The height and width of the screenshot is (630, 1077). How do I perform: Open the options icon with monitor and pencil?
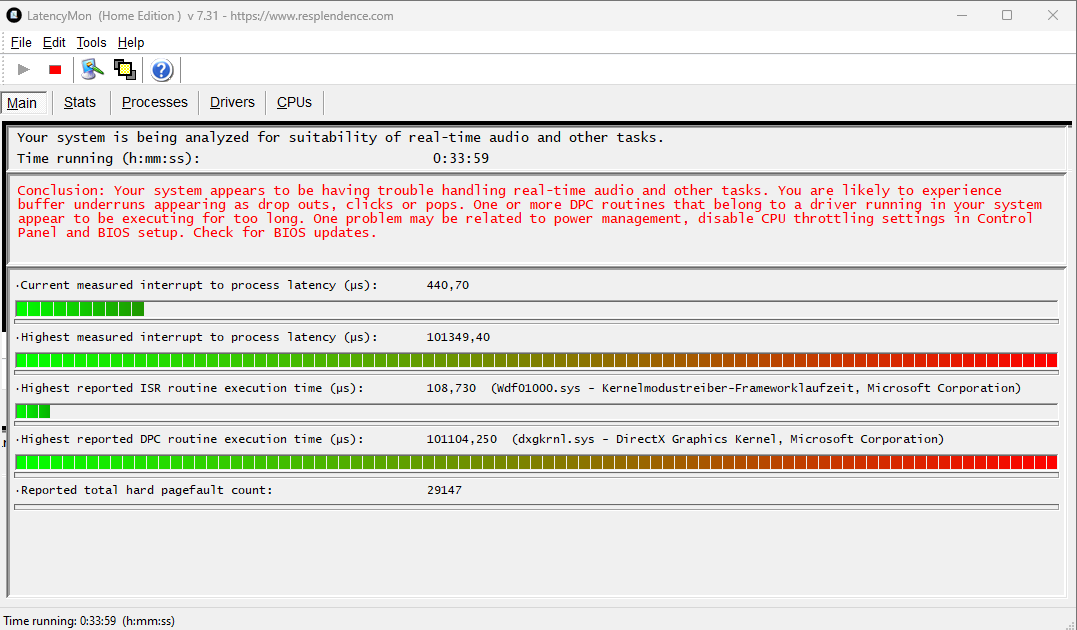click(93, 69)
